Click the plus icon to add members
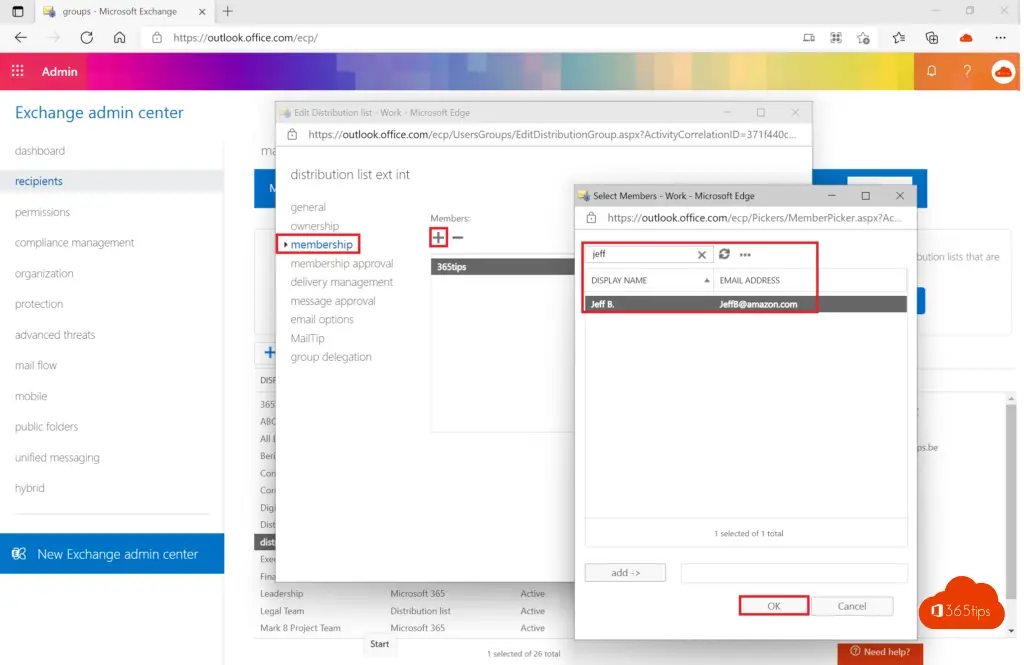 point(438,238)
